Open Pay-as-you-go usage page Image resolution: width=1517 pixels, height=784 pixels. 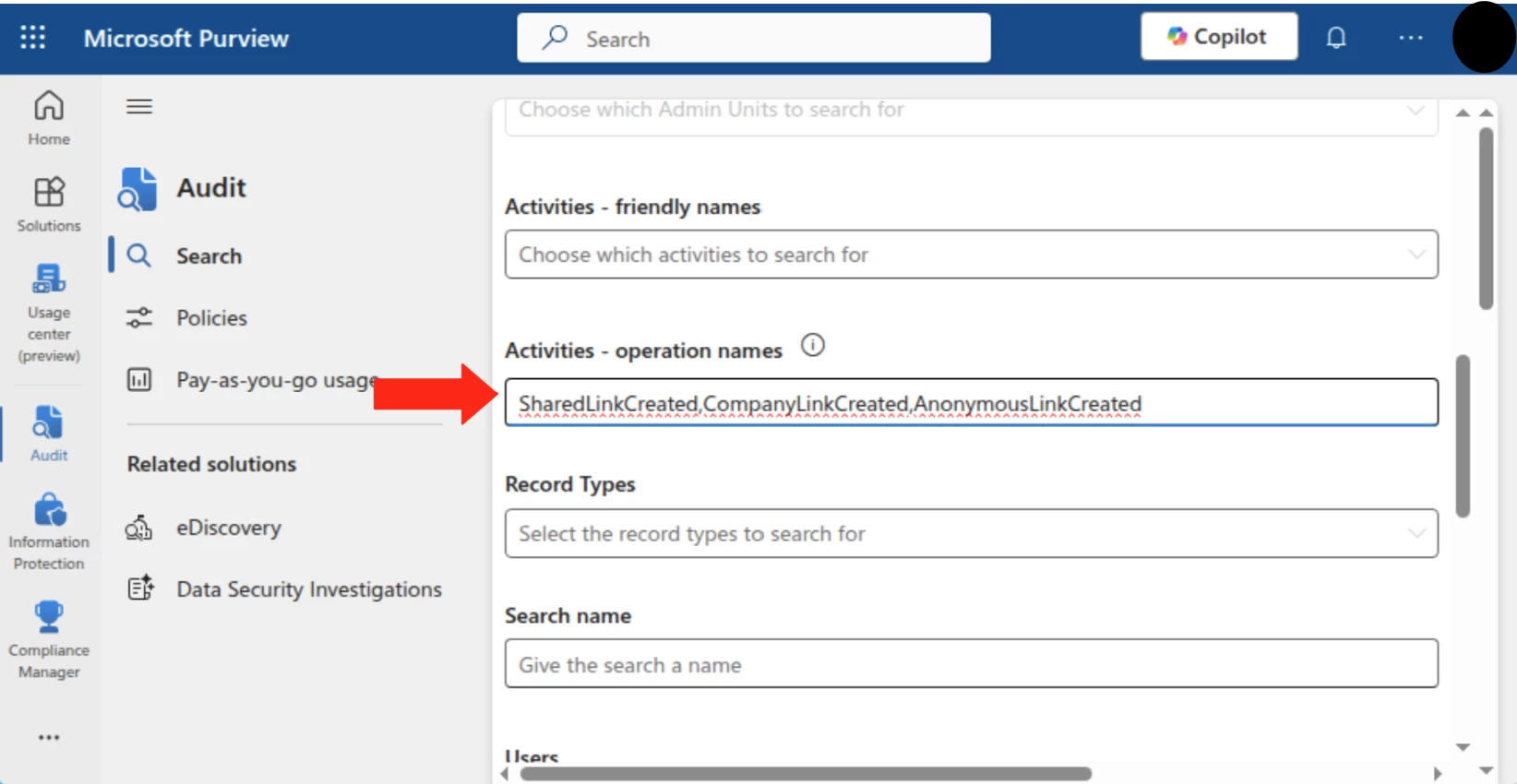tap(277, 380)
